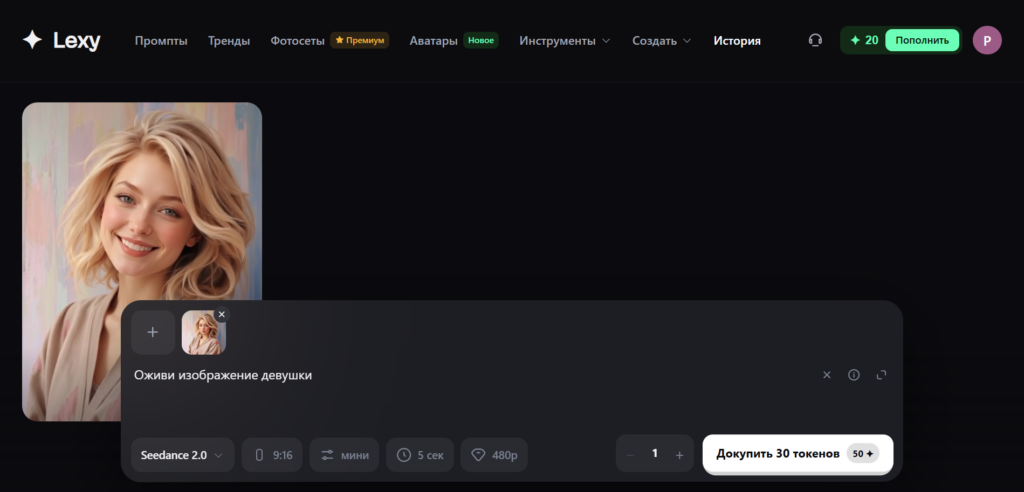Open support via headphones icon

point(815,41)
